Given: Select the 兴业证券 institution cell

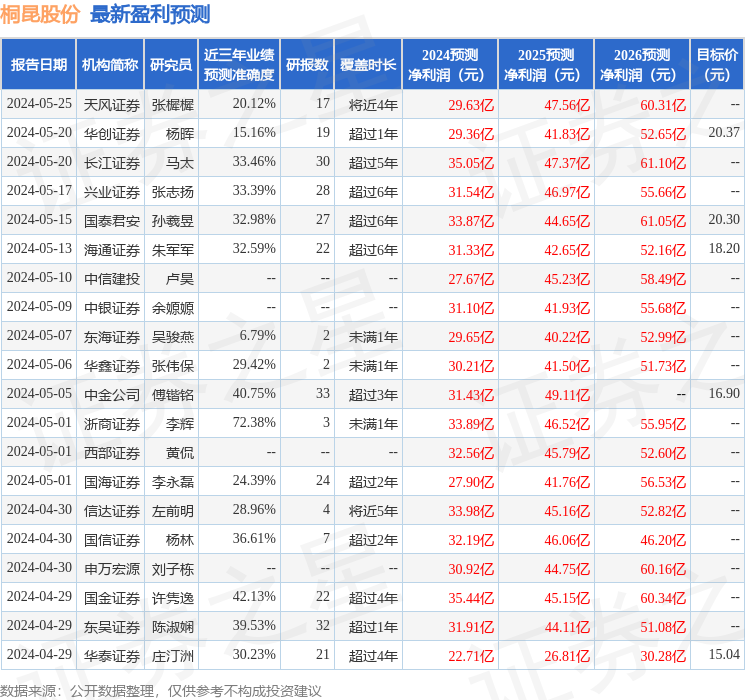Looking at the screenshot, I should pyautogui.click(x=112, y=192).
